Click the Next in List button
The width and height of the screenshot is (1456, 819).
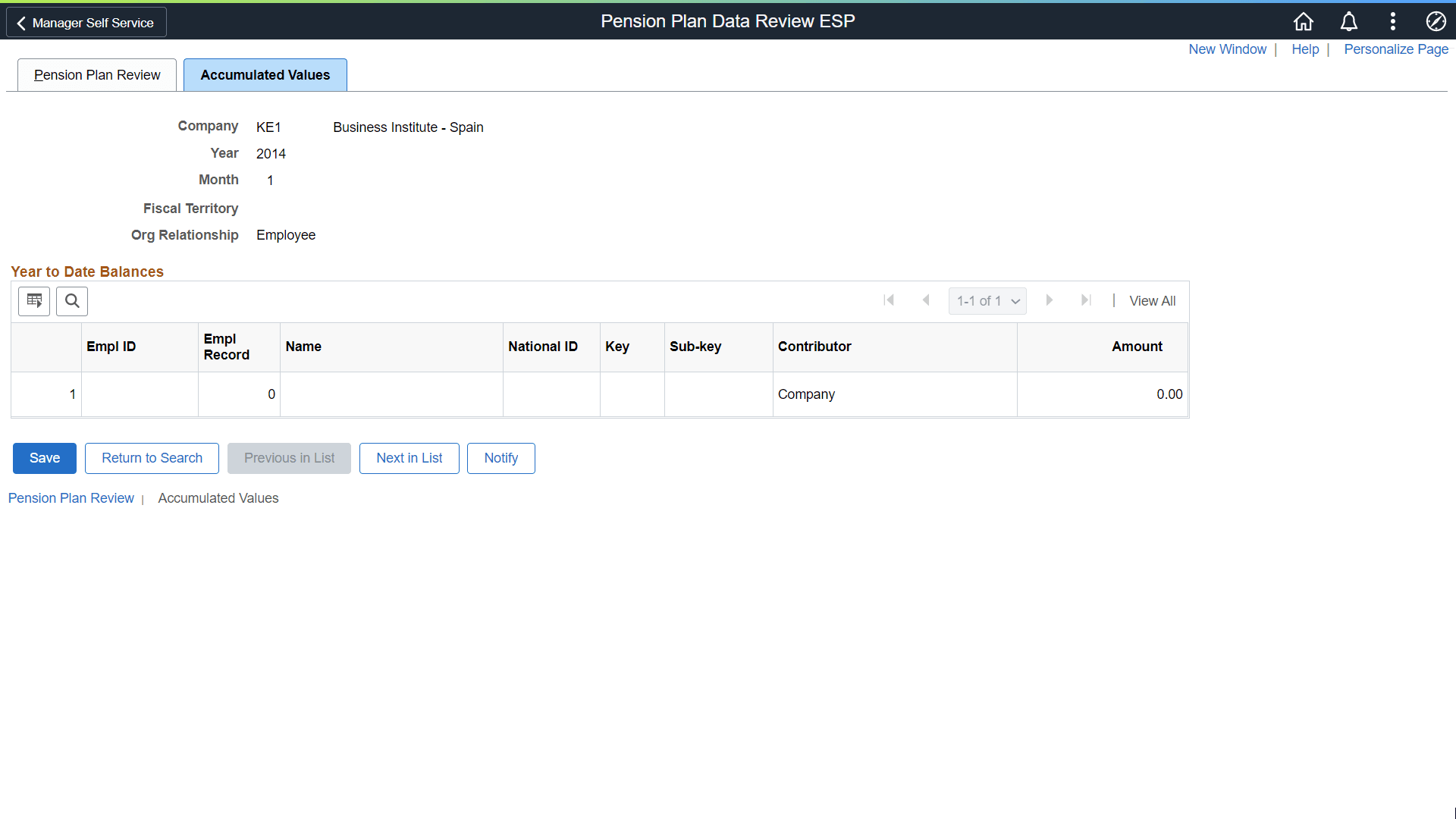click(409, 458)
